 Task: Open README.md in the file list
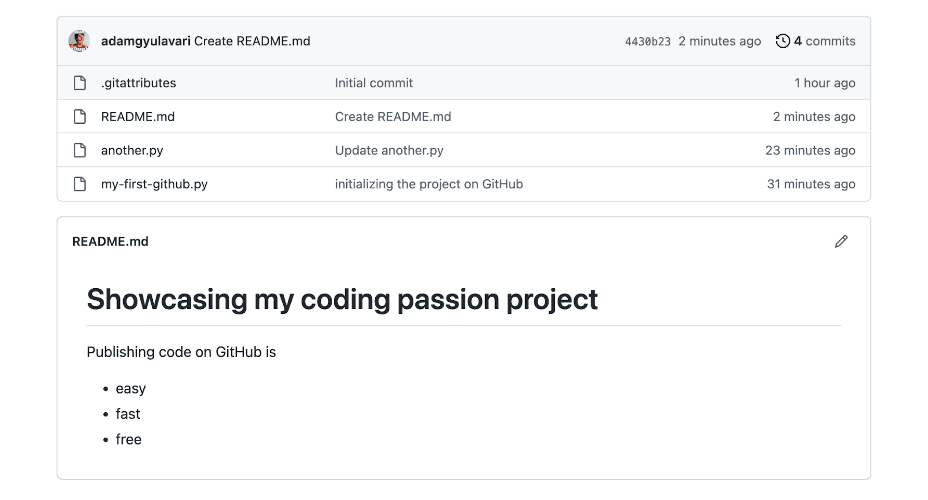(x=137, y=117)
